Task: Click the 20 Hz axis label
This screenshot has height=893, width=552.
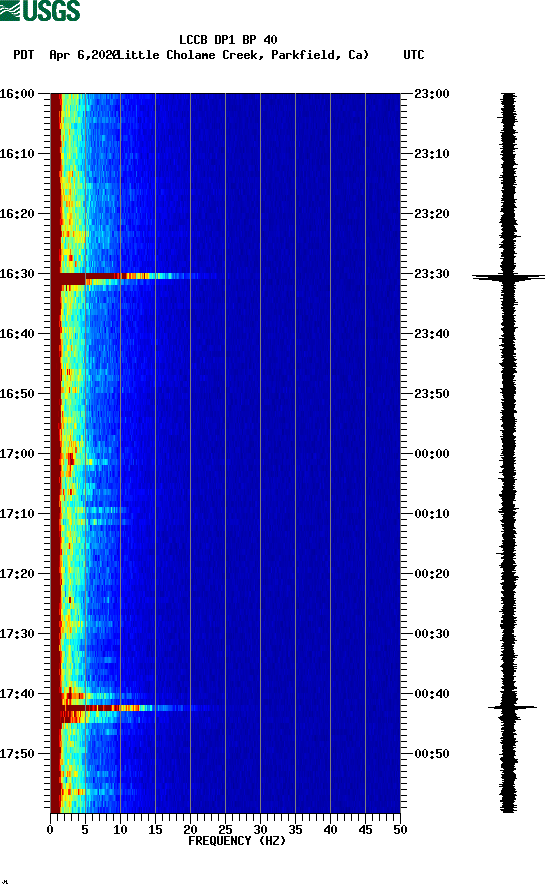Action: 190,830
